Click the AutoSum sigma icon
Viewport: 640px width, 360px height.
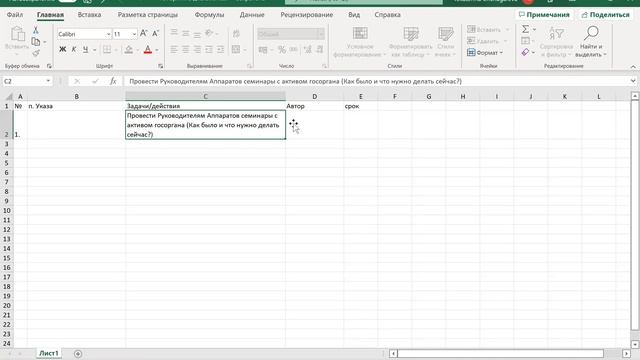[x=525, y=29]
